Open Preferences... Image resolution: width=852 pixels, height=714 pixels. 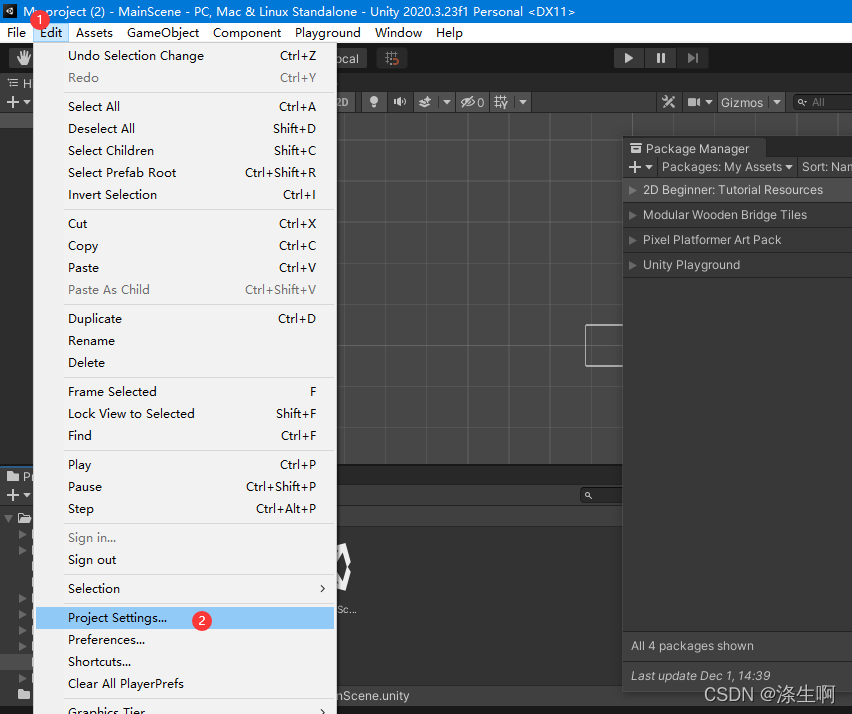coord(185,640)
